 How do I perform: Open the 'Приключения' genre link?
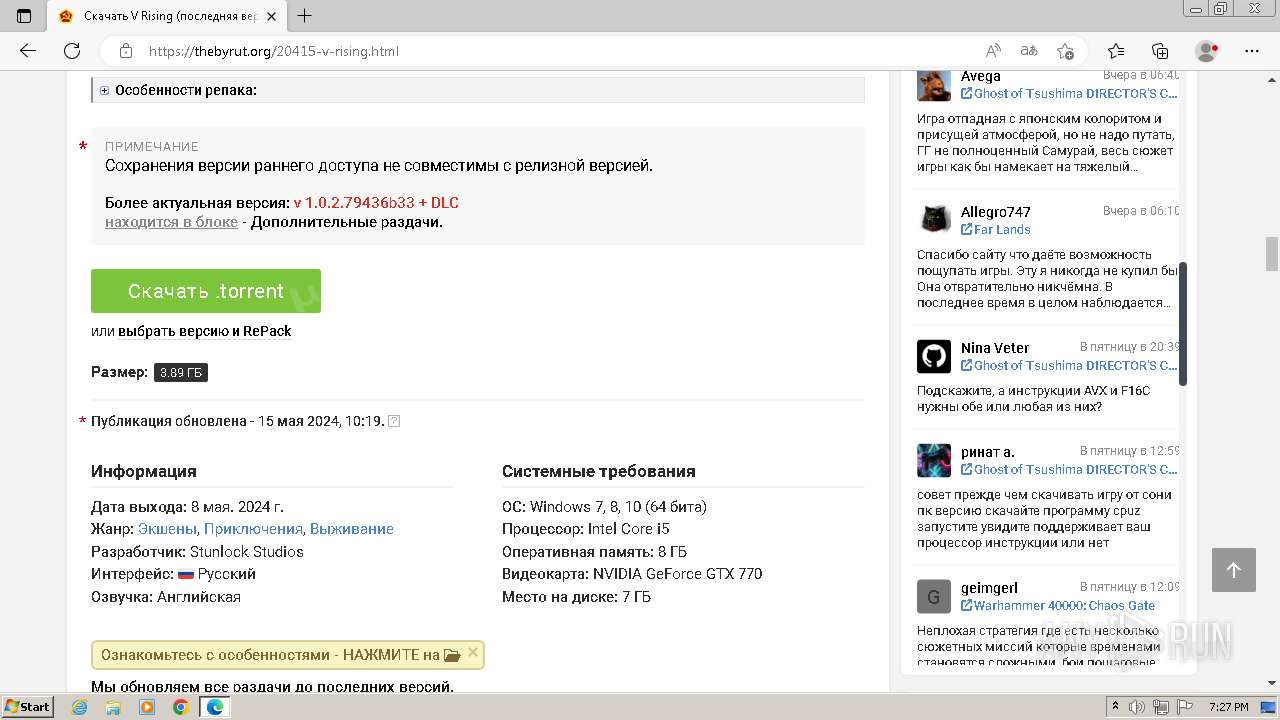coord(253,529)
